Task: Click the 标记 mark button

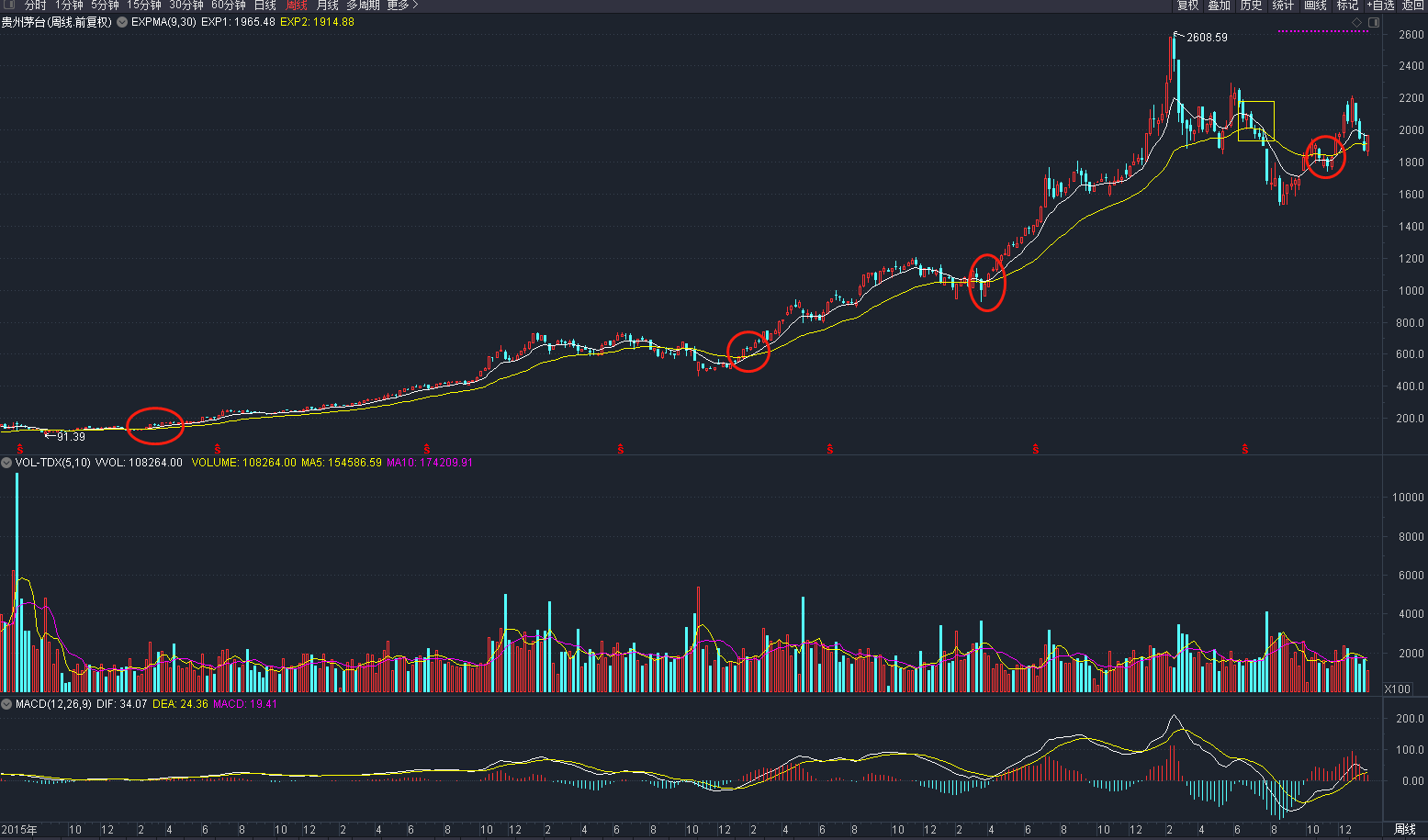Action: click(1347, 6)
